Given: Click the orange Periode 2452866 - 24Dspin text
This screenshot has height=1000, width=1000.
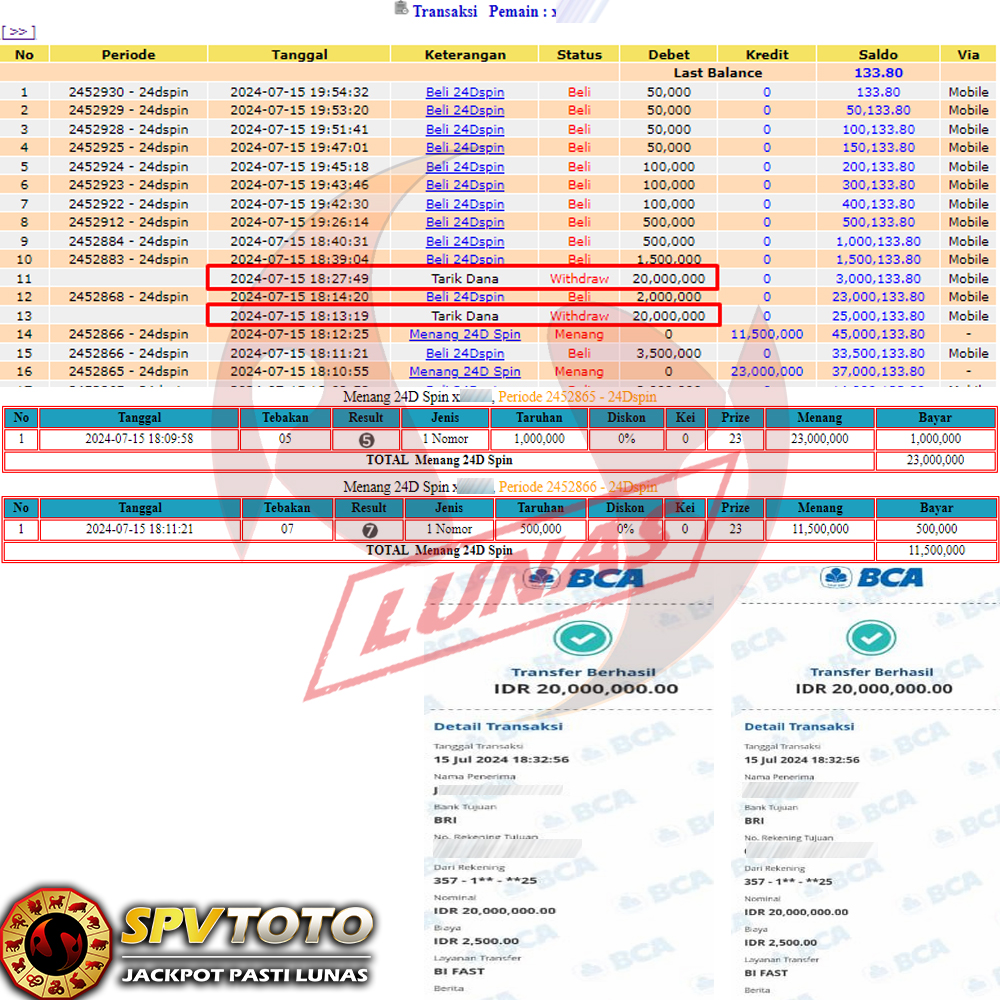Looking at the screenshot, I should (578, 487).
